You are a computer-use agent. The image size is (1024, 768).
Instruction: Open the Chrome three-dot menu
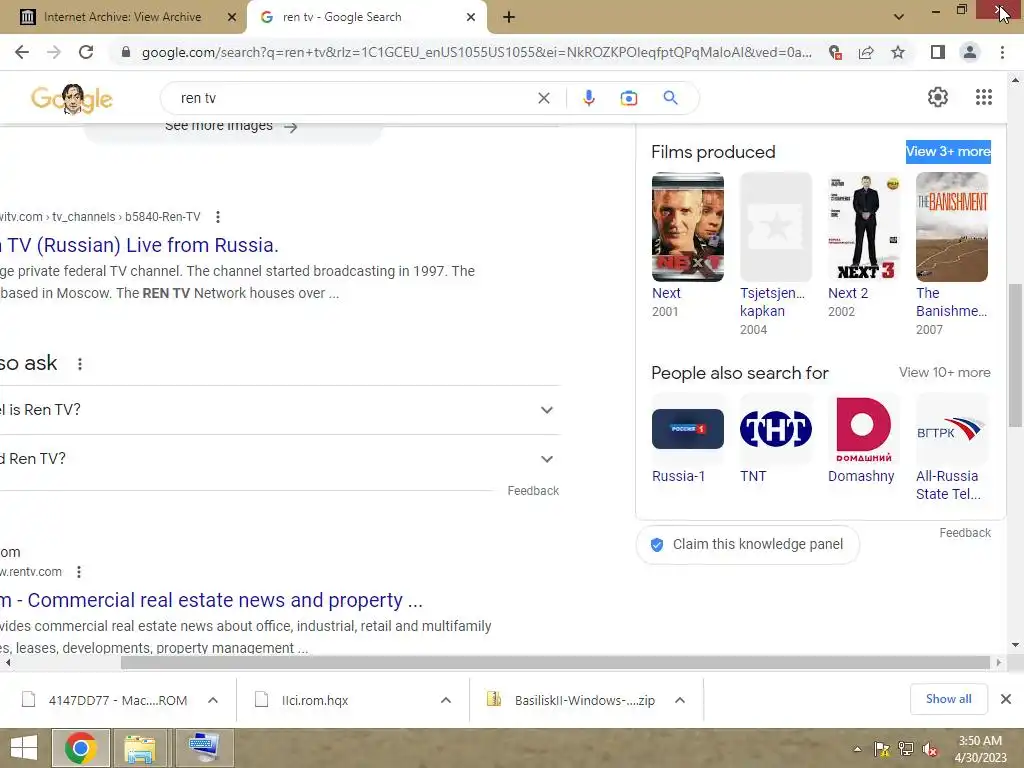pyautogui.click(x=1002, y=52)
